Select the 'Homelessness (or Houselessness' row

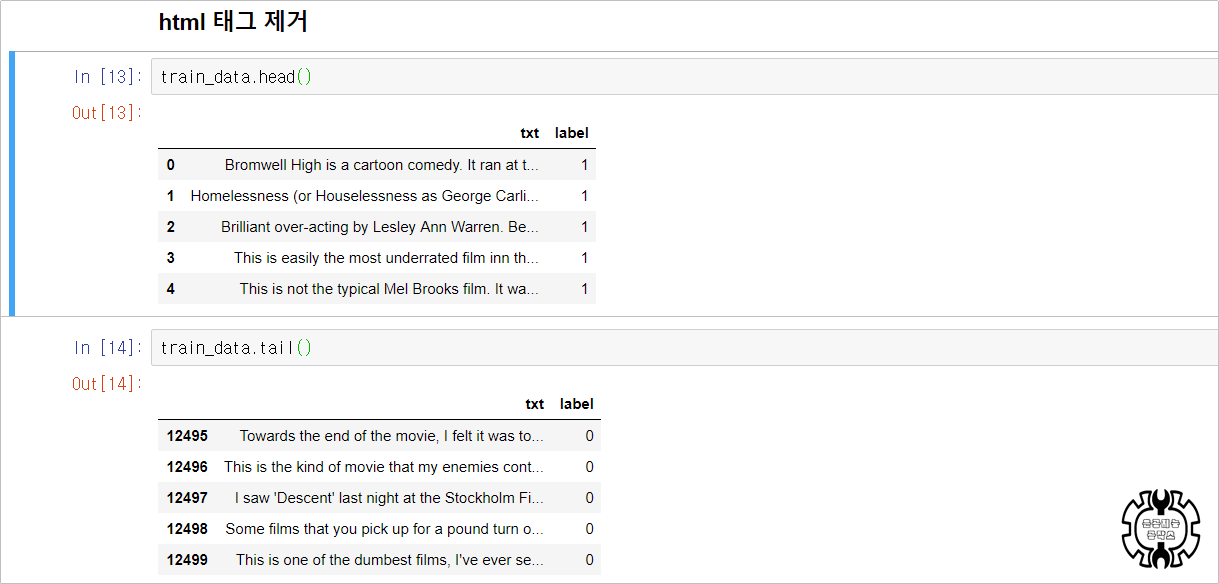point(377,196)
